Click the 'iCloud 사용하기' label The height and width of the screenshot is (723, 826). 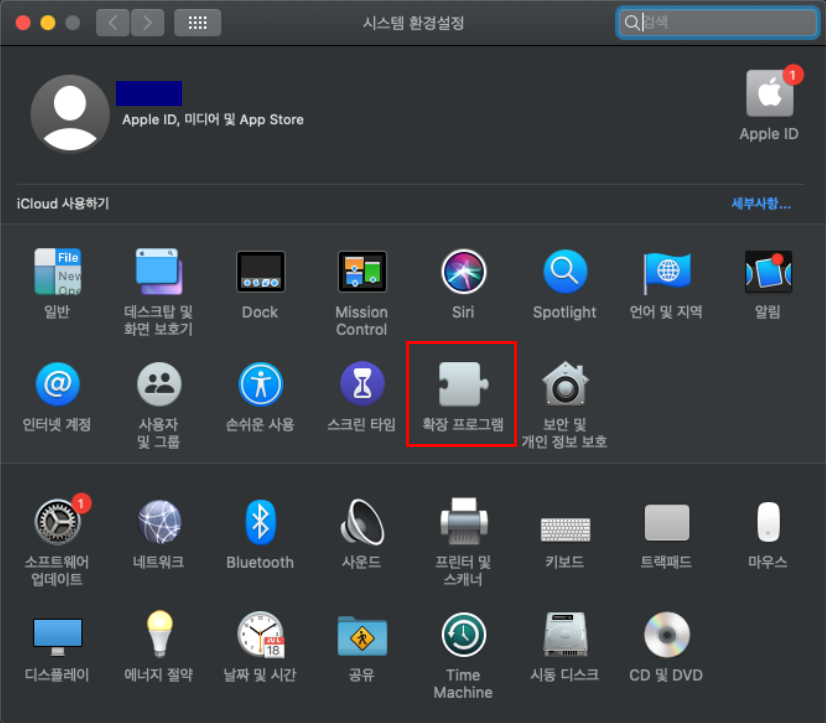[63, 204]
